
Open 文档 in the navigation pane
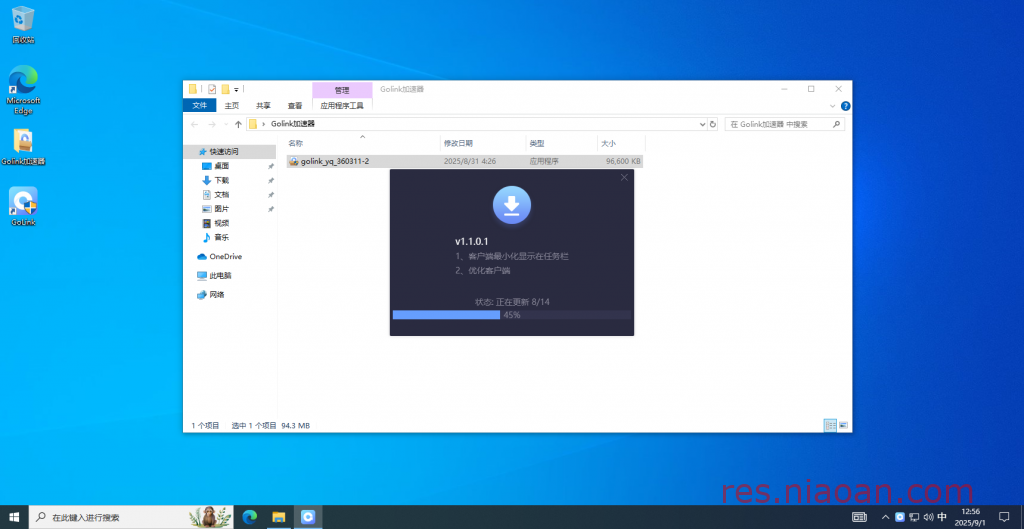tap(221, 195)
